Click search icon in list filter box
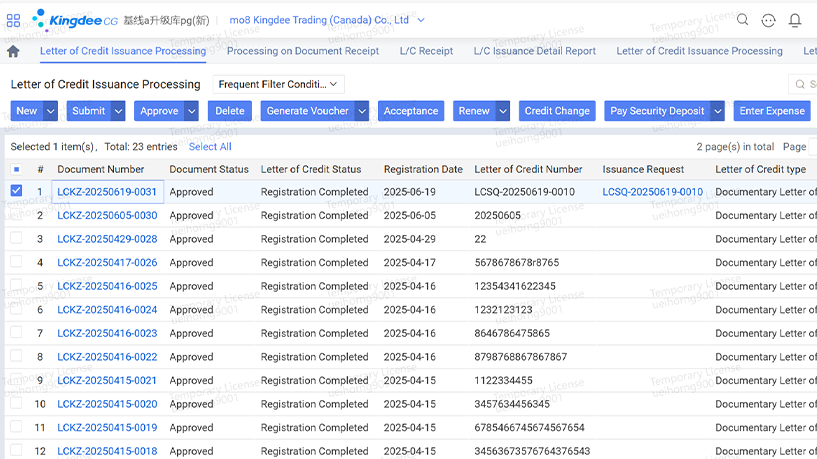Viewport: 817px width, 459px height. (800, 85)
